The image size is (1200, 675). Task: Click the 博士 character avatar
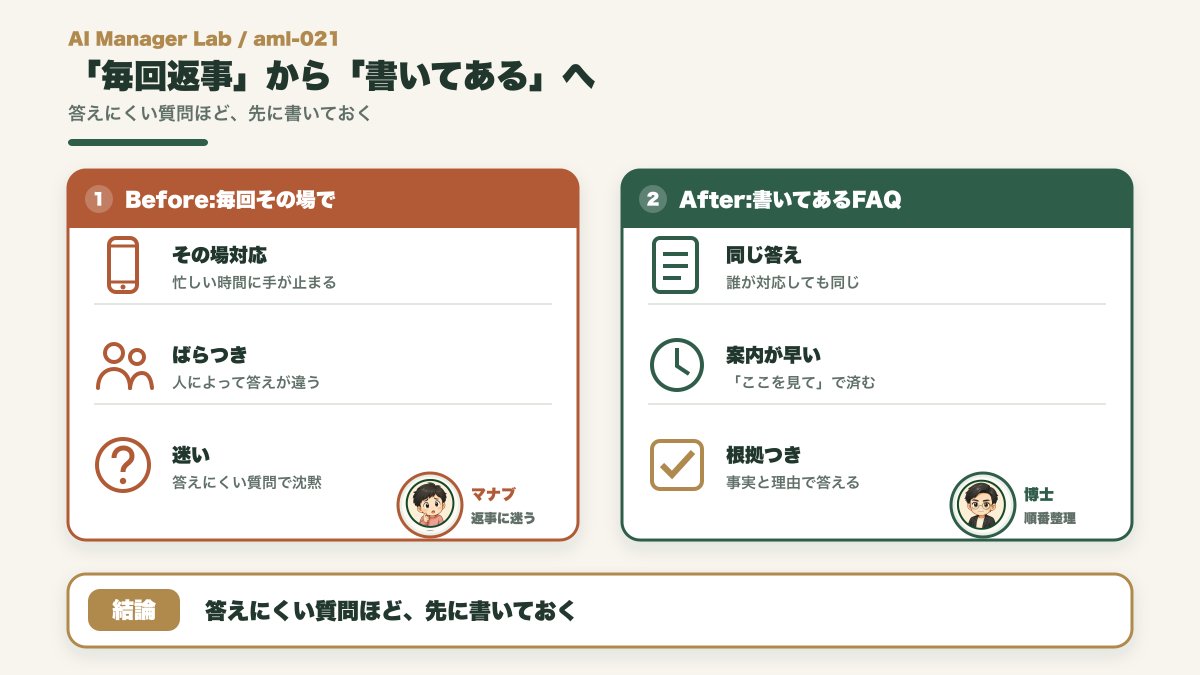coord(982,505)
